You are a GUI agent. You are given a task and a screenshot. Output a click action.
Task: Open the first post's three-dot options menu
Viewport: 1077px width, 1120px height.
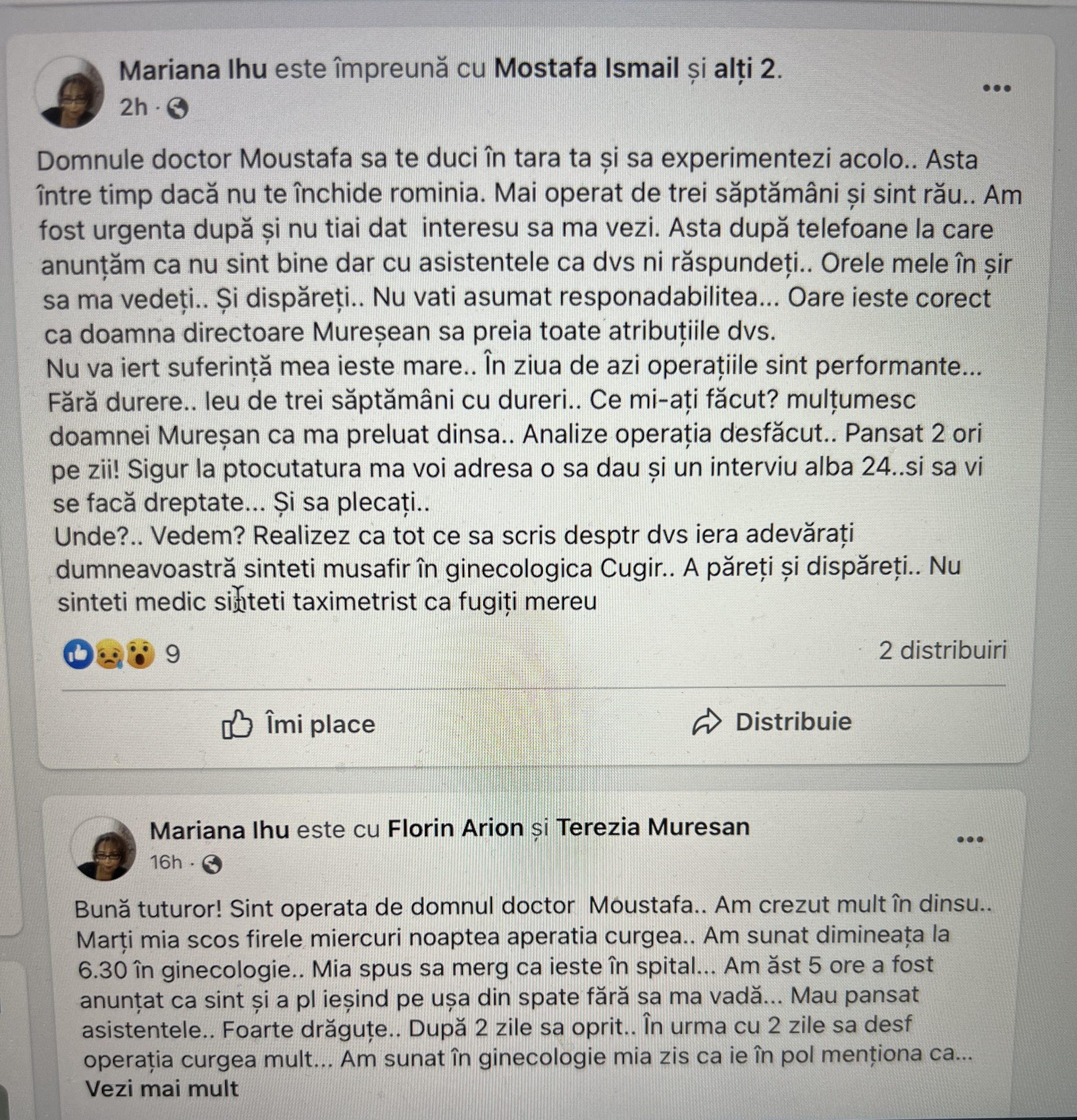[997, 88]
